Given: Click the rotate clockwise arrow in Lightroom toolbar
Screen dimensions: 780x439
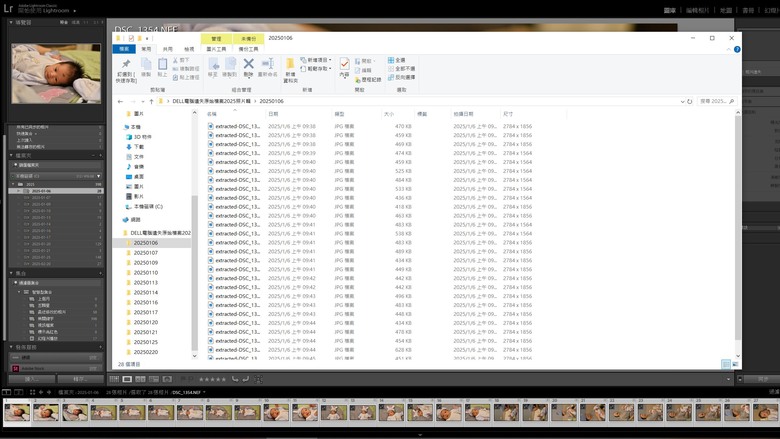Looking at the screenshot, I should 246,379.
